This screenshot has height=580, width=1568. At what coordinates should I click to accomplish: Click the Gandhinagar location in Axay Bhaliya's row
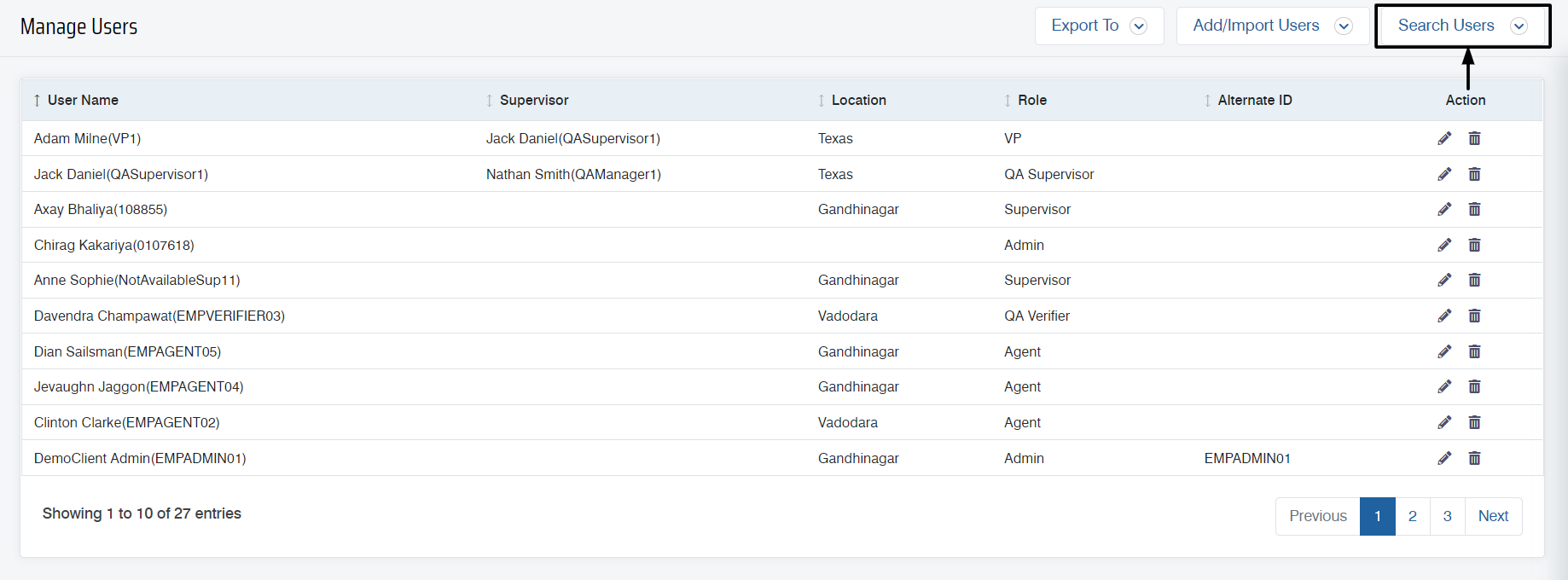(x=858, y=209)
